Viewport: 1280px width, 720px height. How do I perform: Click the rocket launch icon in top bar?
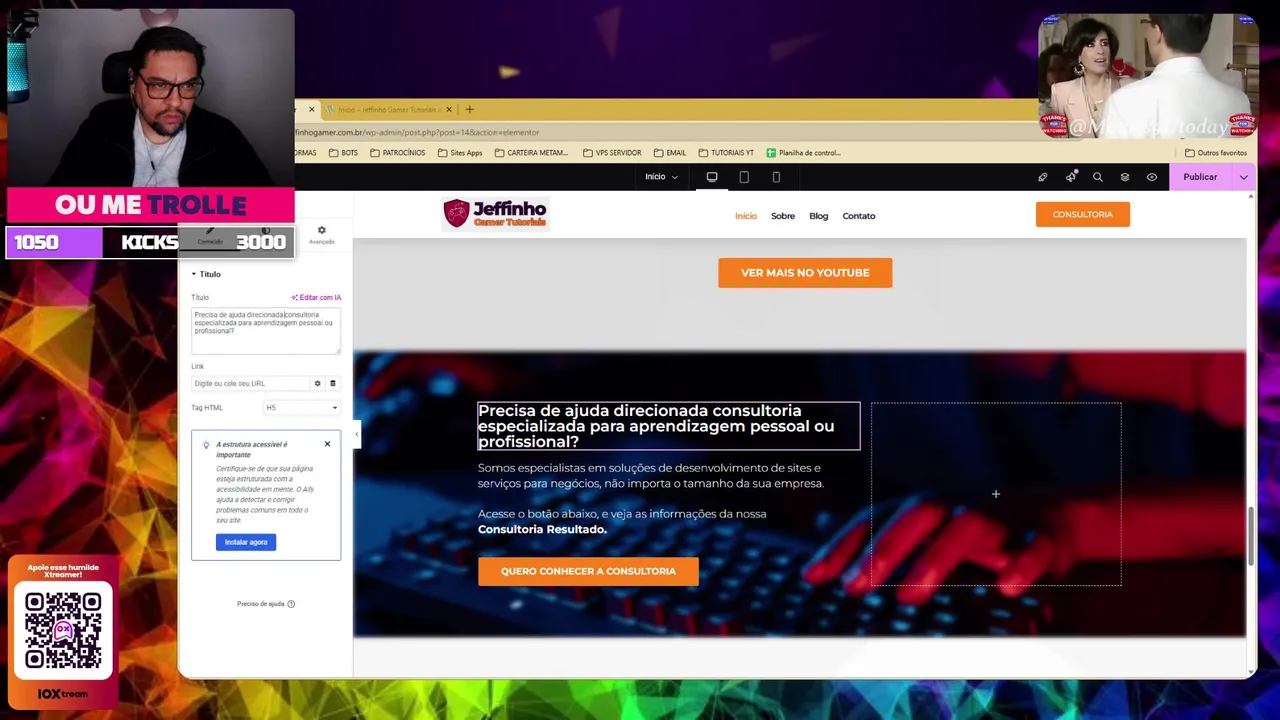pyautogui.click(x=1042, y=177)
